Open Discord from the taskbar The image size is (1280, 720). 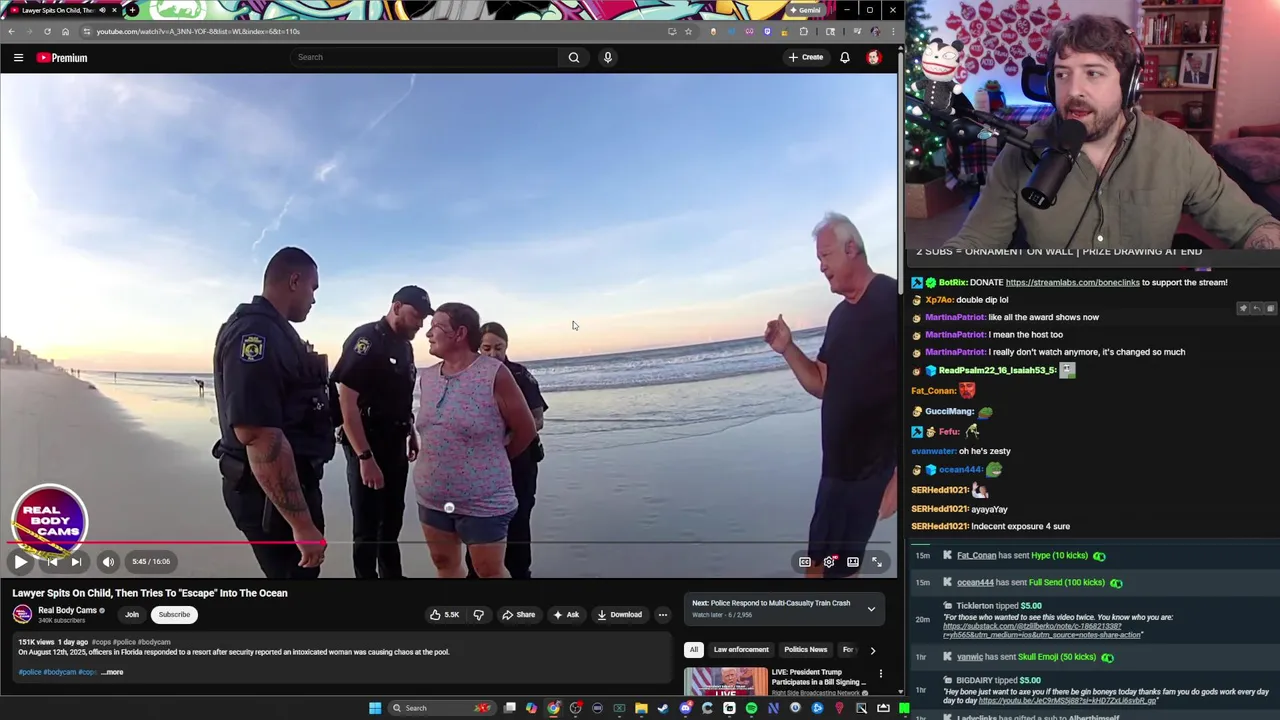coord(685,708)
